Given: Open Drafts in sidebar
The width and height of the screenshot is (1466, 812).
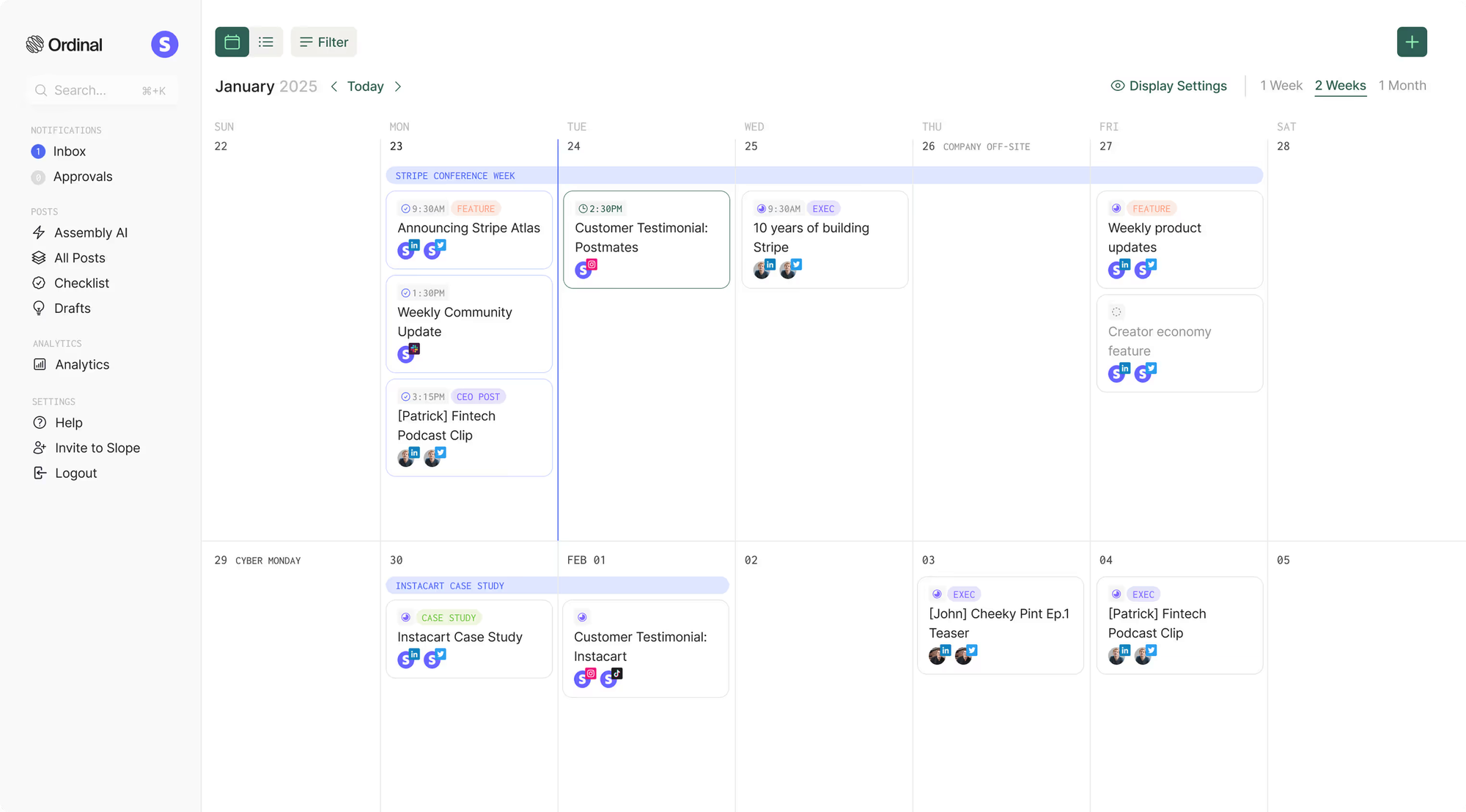Looking at the screenshot, I should (x=72, y=309).
